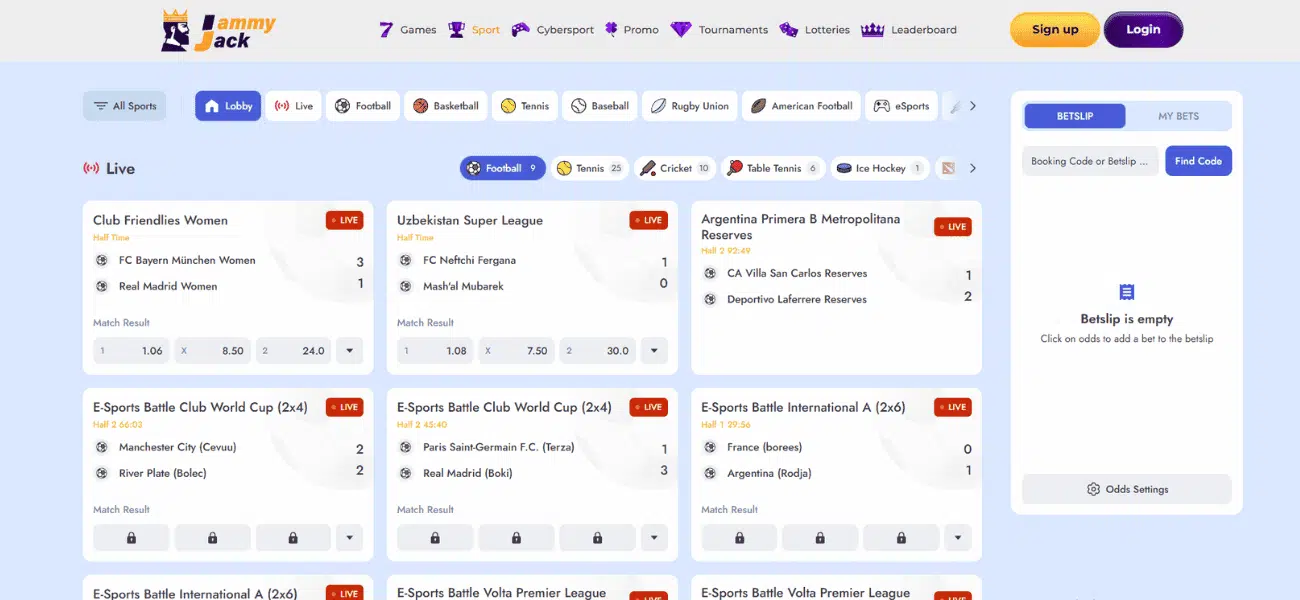Select the Rugby Union sport chip

tap(690, 106)
